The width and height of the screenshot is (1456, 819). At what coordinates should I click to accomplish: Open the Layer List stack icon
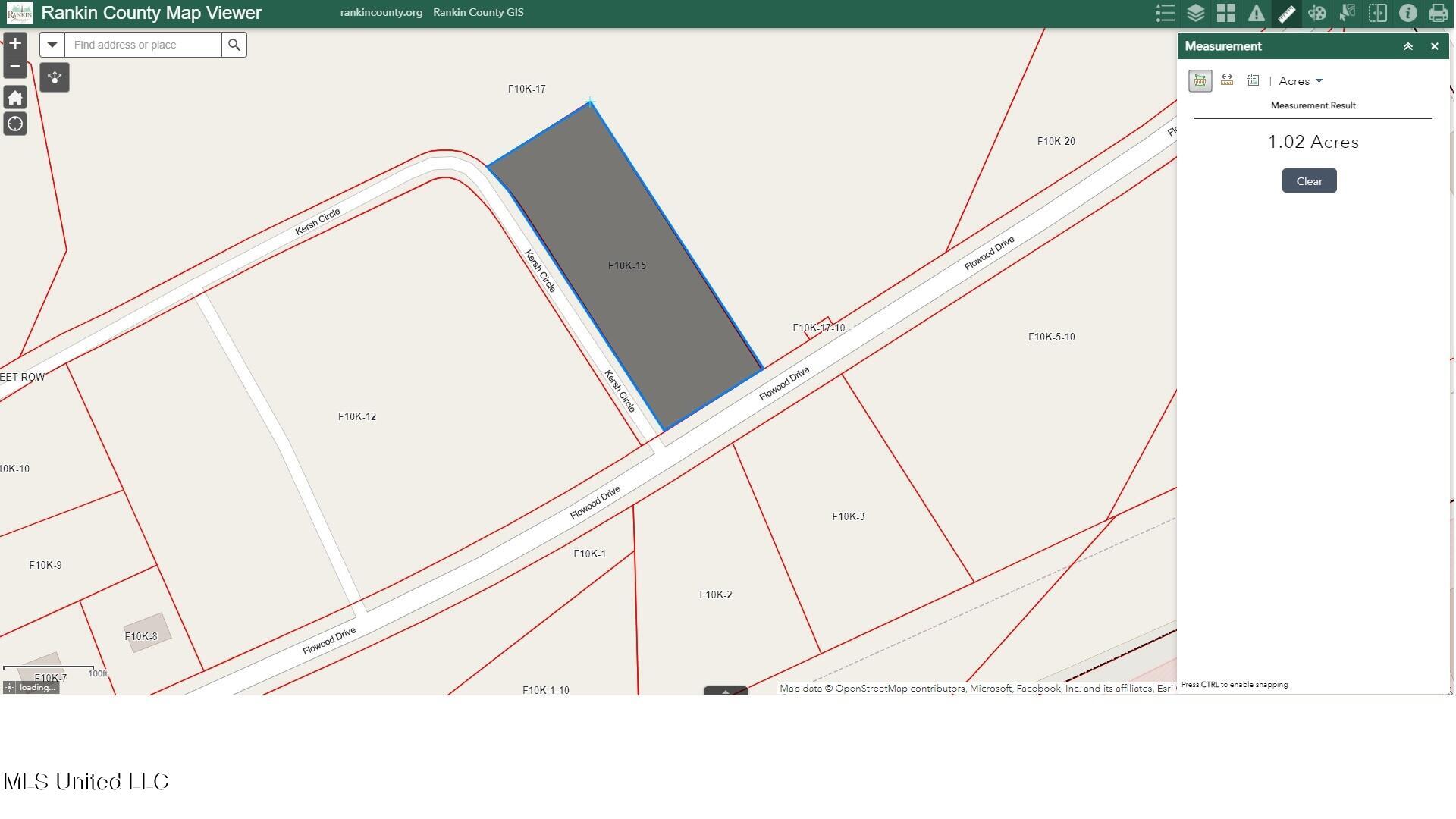[1196, 13]
